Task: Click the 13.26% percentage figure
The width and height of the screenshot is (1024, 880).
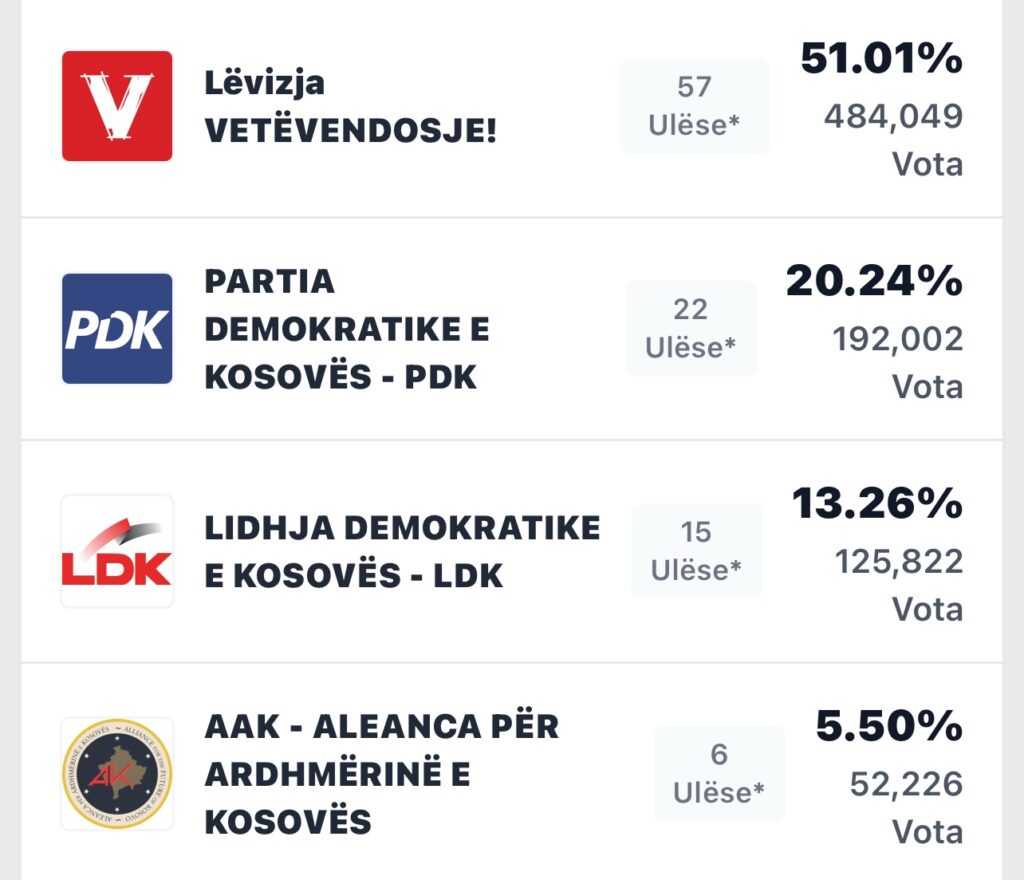Action: tap(877, 505)
